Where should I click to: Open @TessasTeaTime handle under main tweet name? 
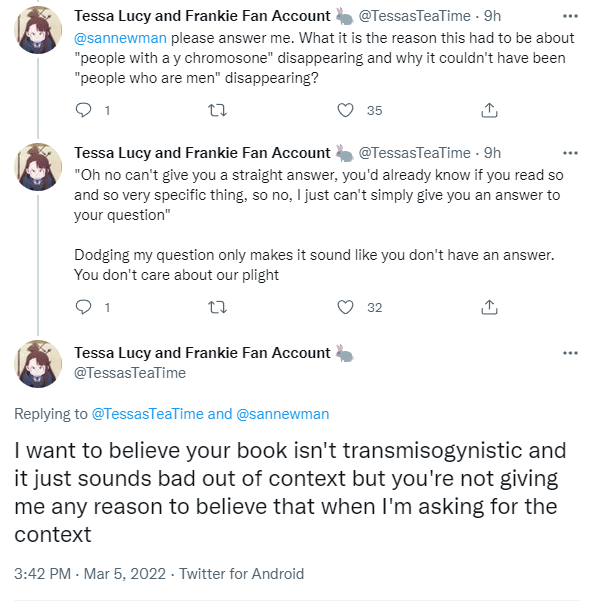click(130, 373)
